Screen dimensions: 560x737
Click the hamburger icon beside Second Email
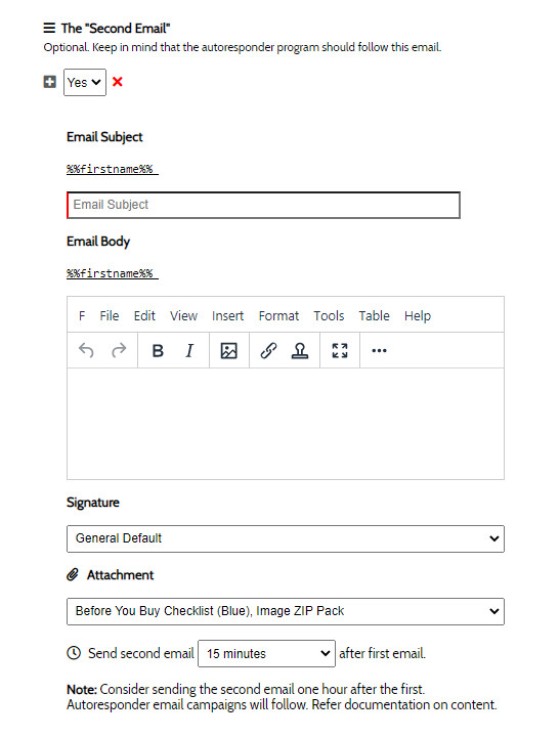(49, 28)
